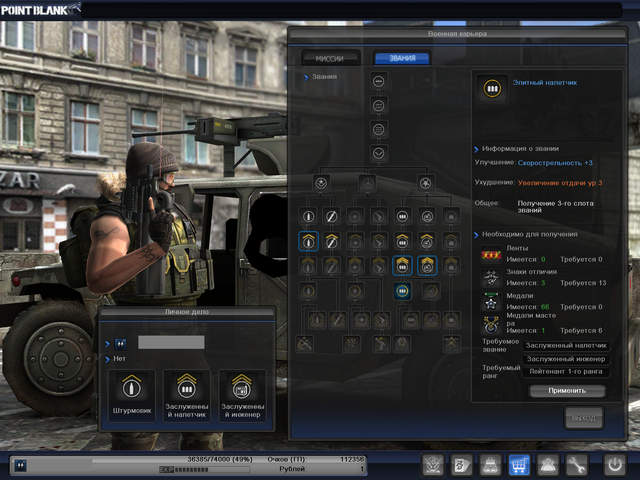Click the wrench settings icon
The width and height of the screenshot is (640, 480).
click(x=575, y=464)
